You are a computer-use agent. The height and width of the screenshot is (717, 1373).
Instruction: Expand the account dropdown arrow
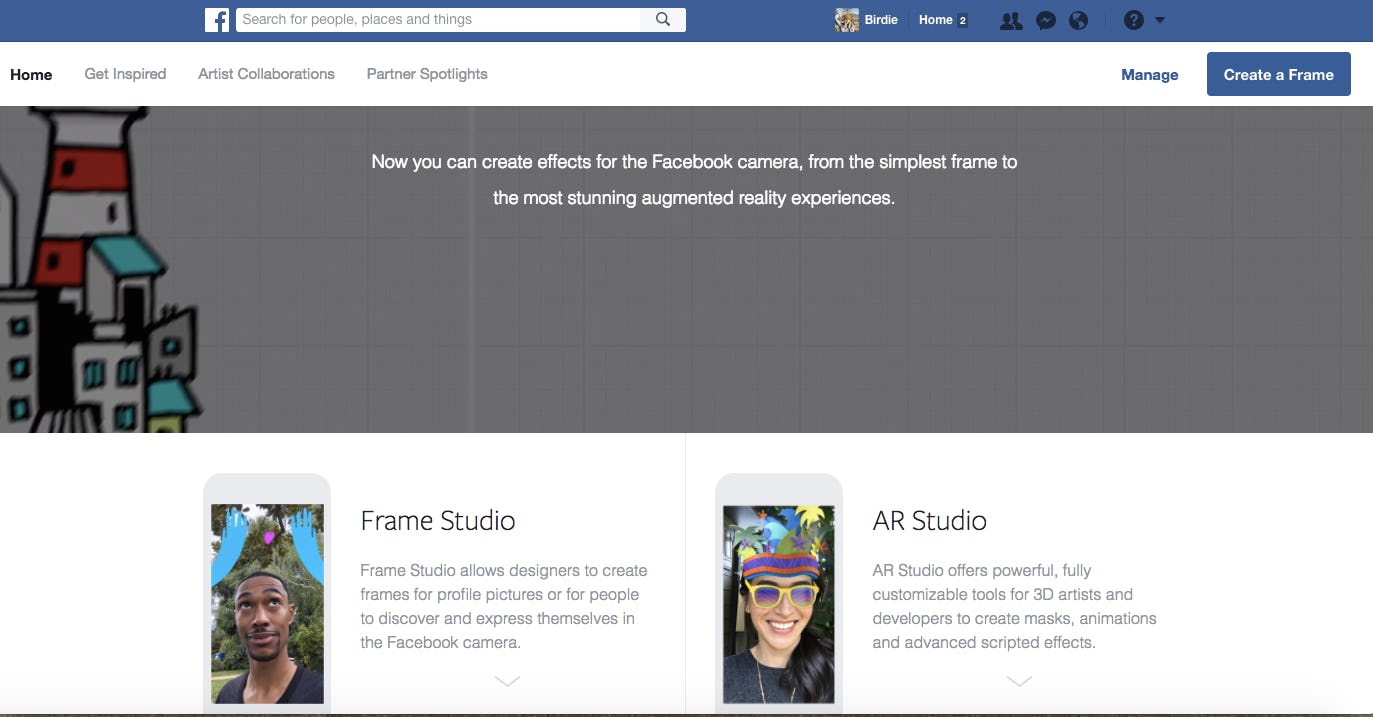(1160, 20)
